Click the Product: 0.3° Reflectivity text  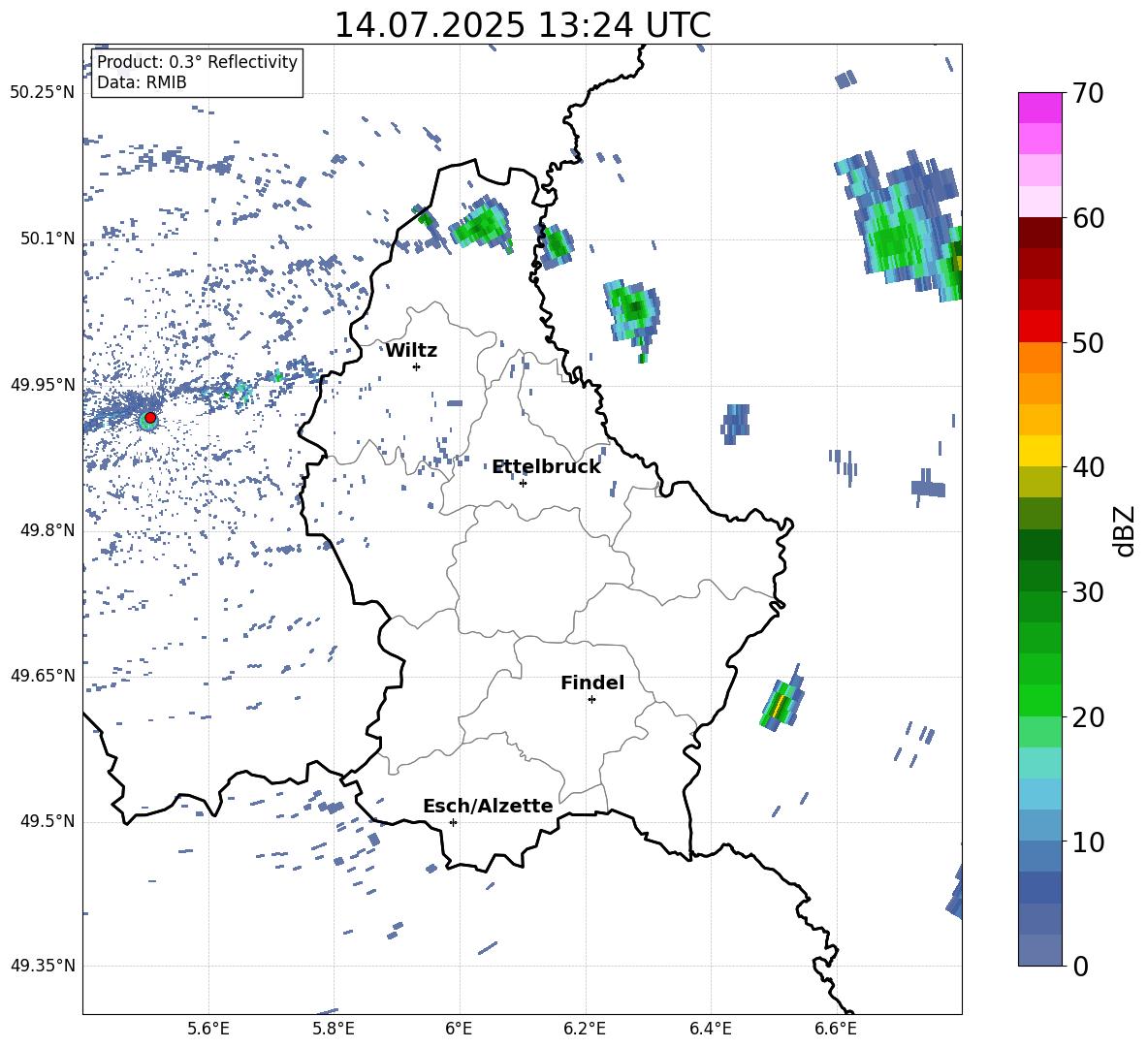(197, 62)
